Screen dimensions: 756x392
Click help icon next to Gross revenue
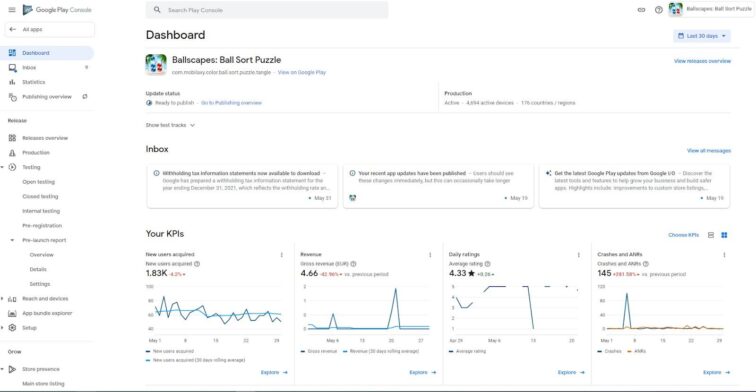click(353, 264)
